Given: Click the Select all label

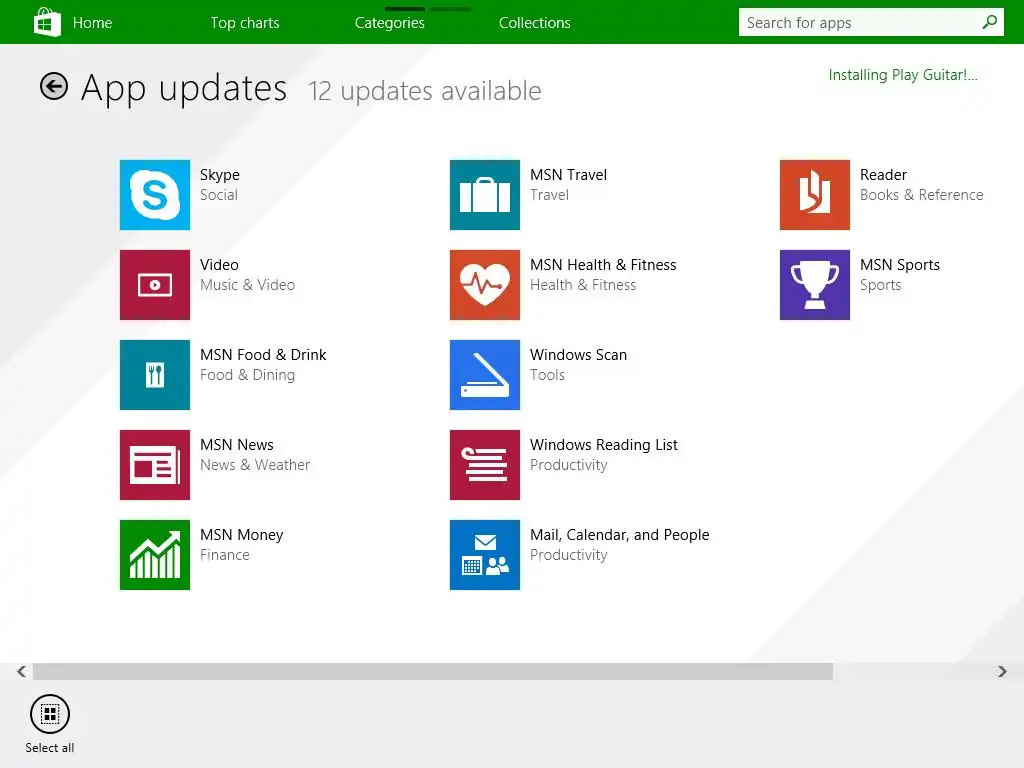Looking at the screenshot, I should 50,748.
